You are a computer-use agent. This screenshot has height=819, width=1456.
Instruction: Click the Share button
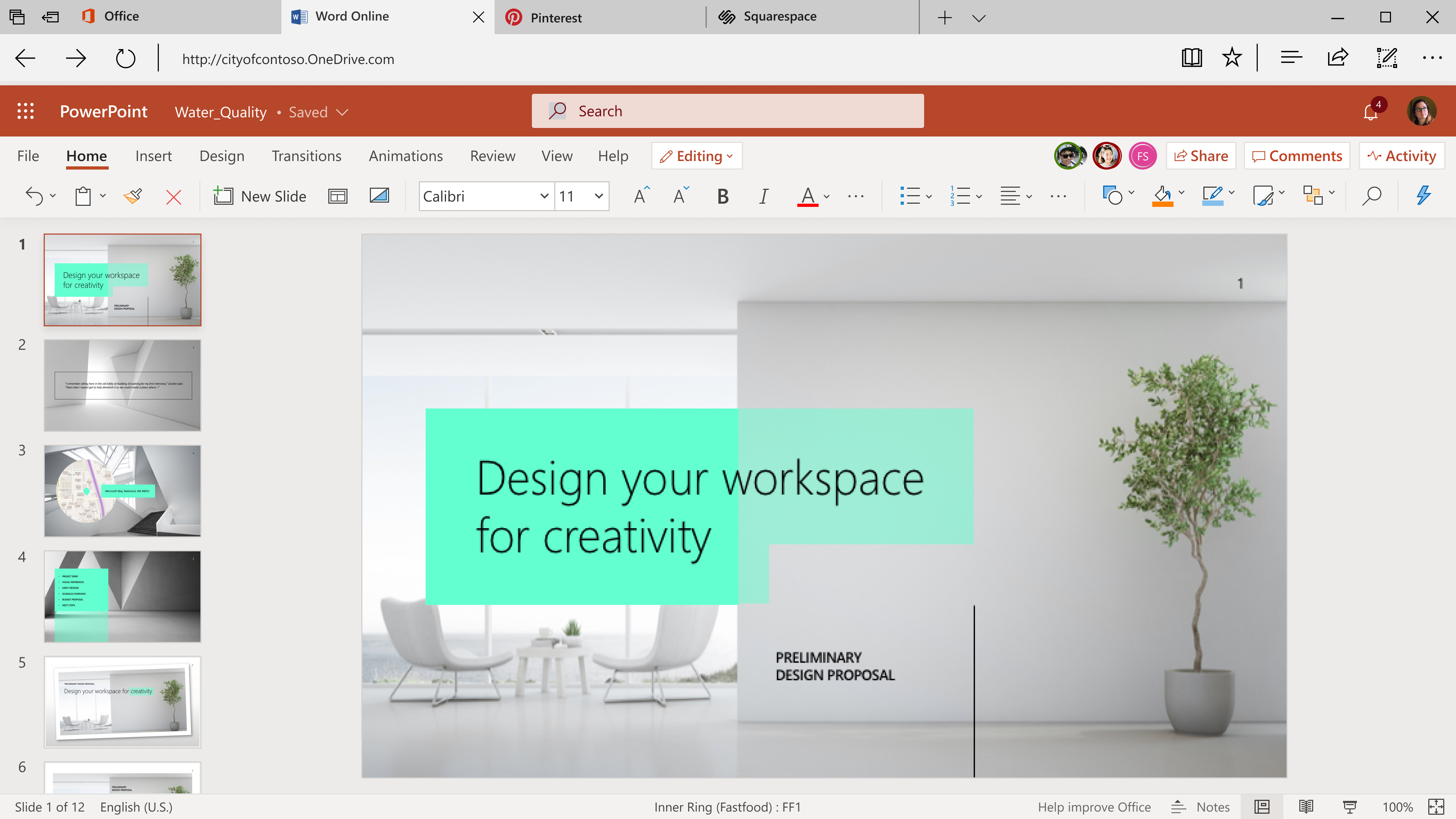pyautogui.click(x=1201, y=156)
